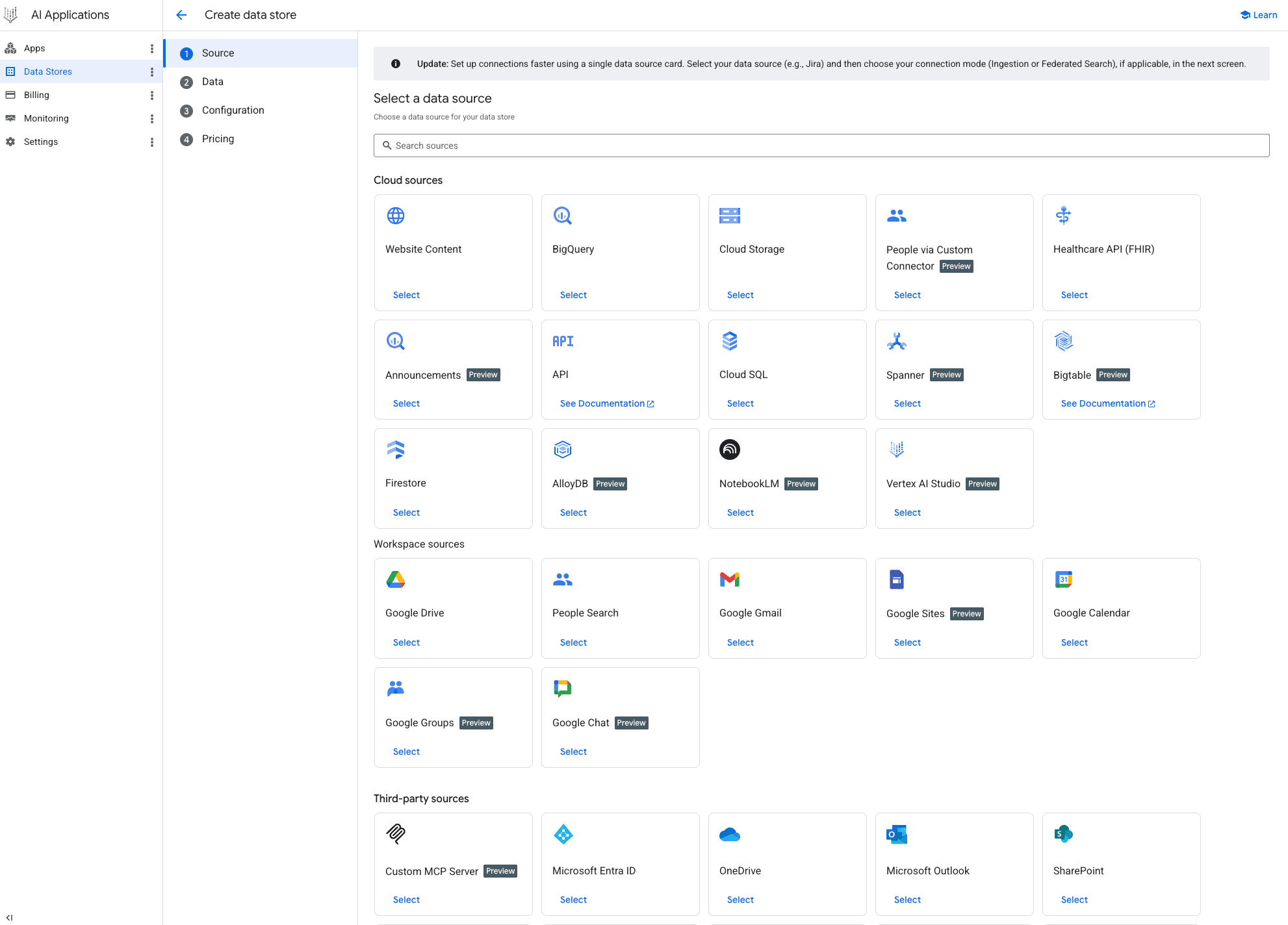The image size is (1288, 925).
Task: Click the Microsoft Outlook icon
Action: coord(897,834)
